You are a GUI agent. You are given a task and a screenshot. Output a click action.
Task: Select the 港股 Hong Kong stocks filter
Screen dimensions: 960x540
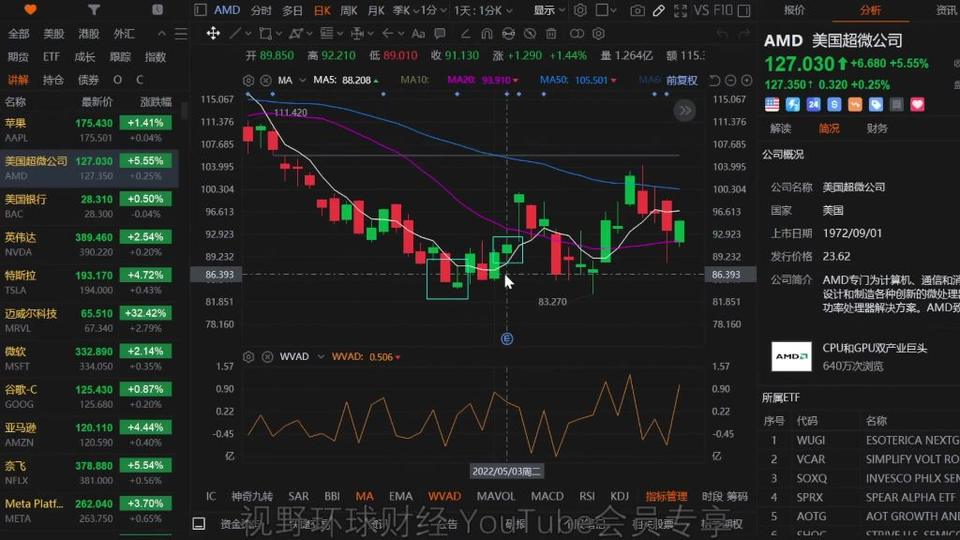(89, 34)
